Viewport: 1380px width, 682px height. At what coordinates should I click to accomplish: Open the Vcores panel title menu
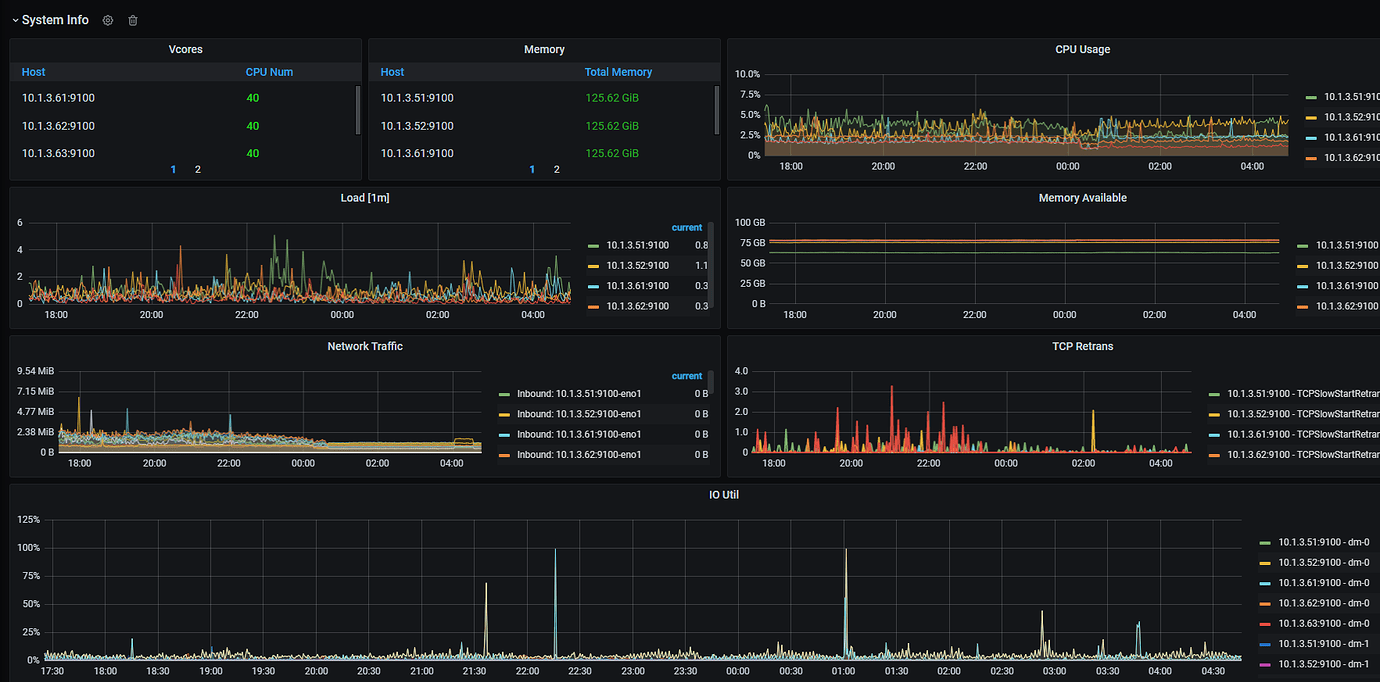click(x=185, y=49)
